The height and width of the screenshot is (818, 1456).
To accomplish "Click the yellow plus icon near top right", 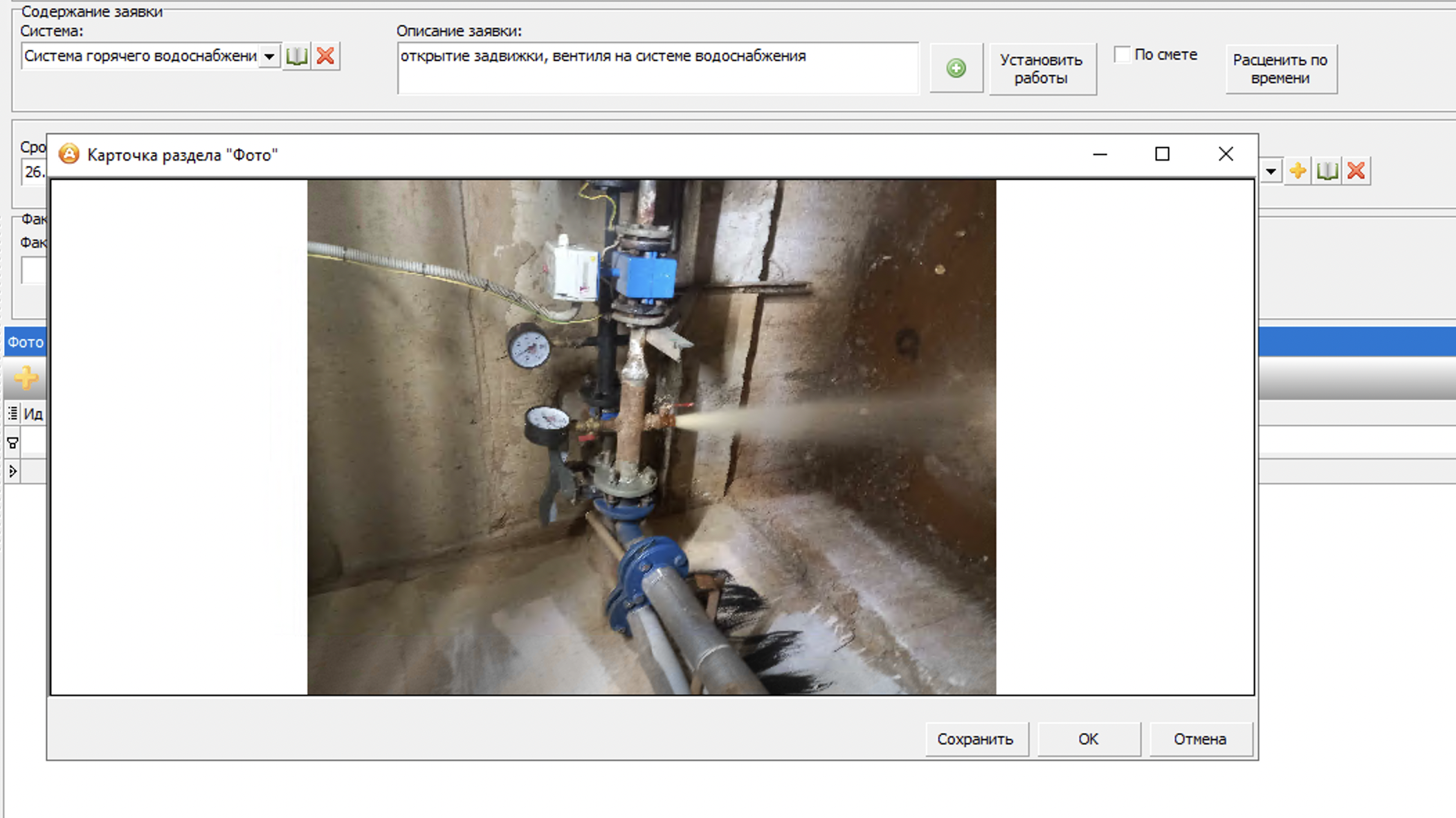I will point(1298,171).
